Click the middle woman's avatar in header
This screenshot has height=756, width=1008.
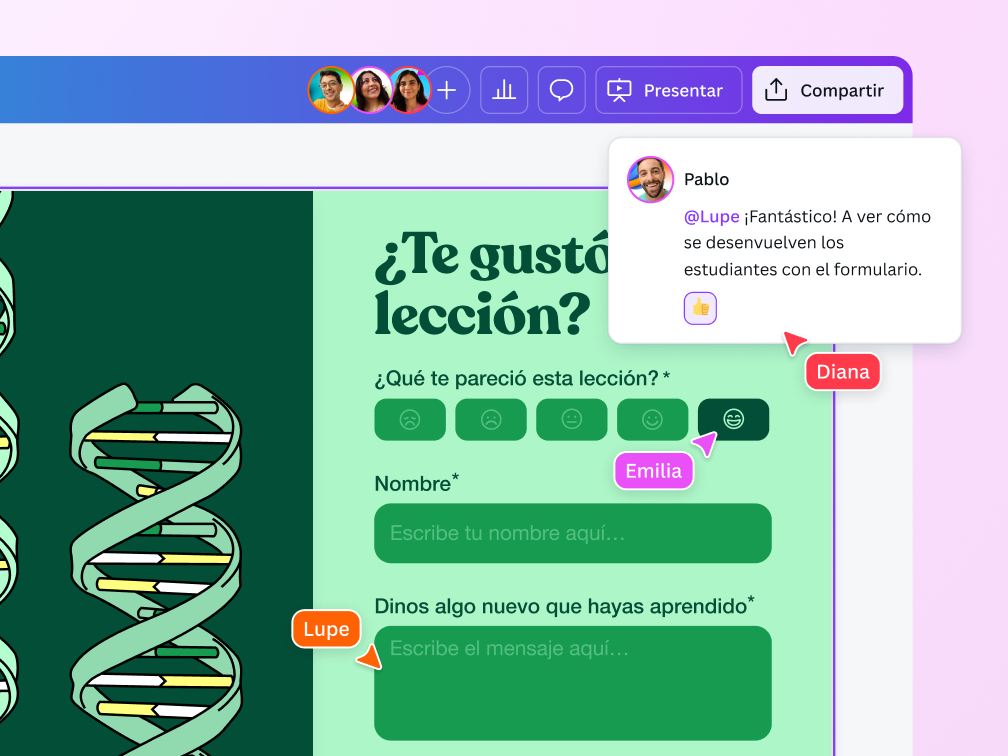point(370,90)
